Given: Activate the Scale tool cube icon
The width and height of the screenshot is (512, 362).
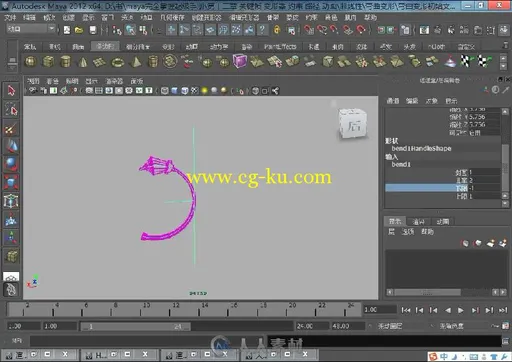Looking at the screenshot, I should [11, 182].
